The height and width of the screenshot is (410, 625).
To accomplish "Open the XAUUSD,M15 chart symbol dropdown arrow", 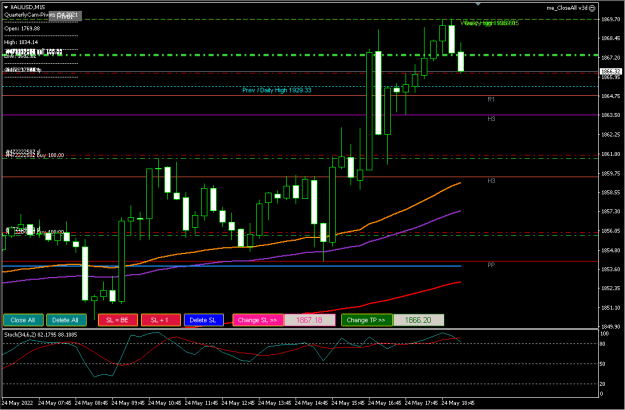I will click(6, 7).
